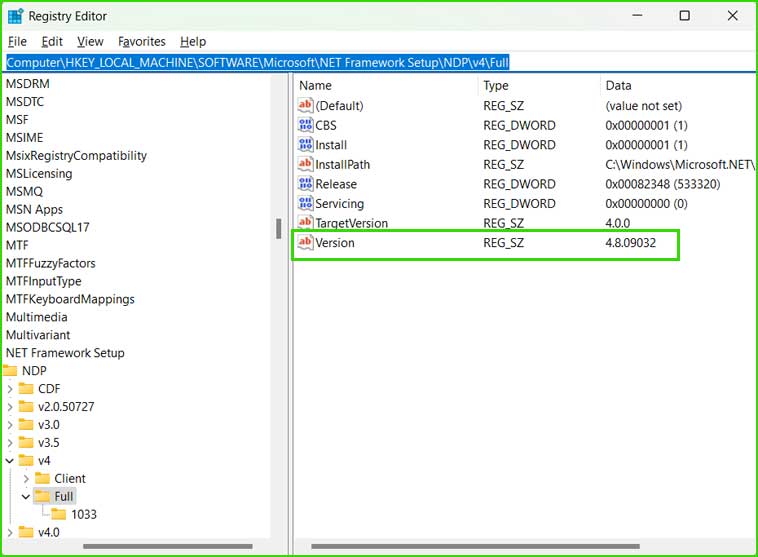
Task: Click the string icon beside TargetVersion value
Action: [x=305, y=222]
